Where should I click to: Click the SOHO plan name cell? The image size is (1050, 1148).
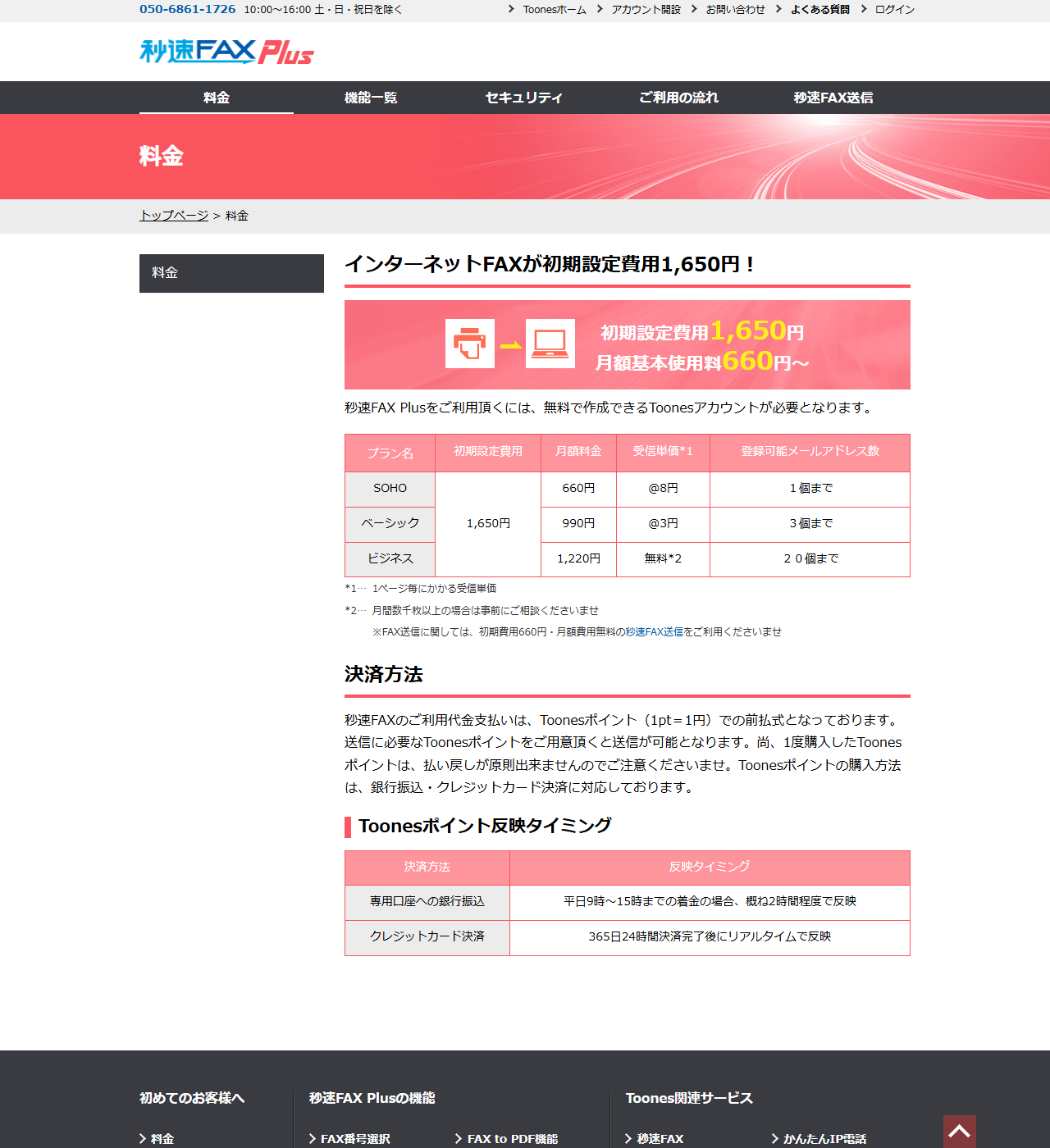pos(390,489)
